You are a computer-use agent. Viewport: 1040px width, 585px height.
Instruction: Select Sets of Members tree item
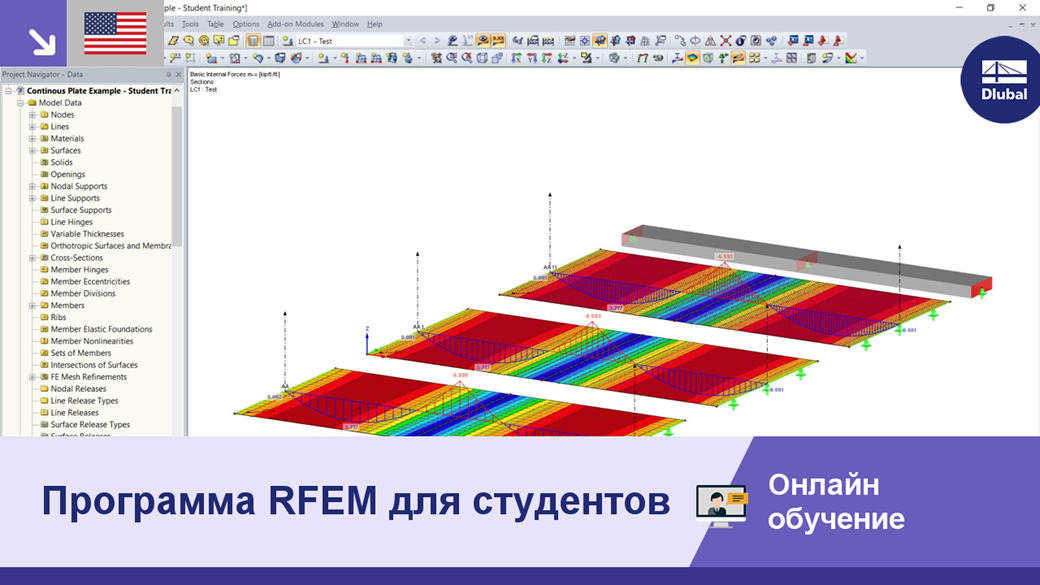coord(81,354)
